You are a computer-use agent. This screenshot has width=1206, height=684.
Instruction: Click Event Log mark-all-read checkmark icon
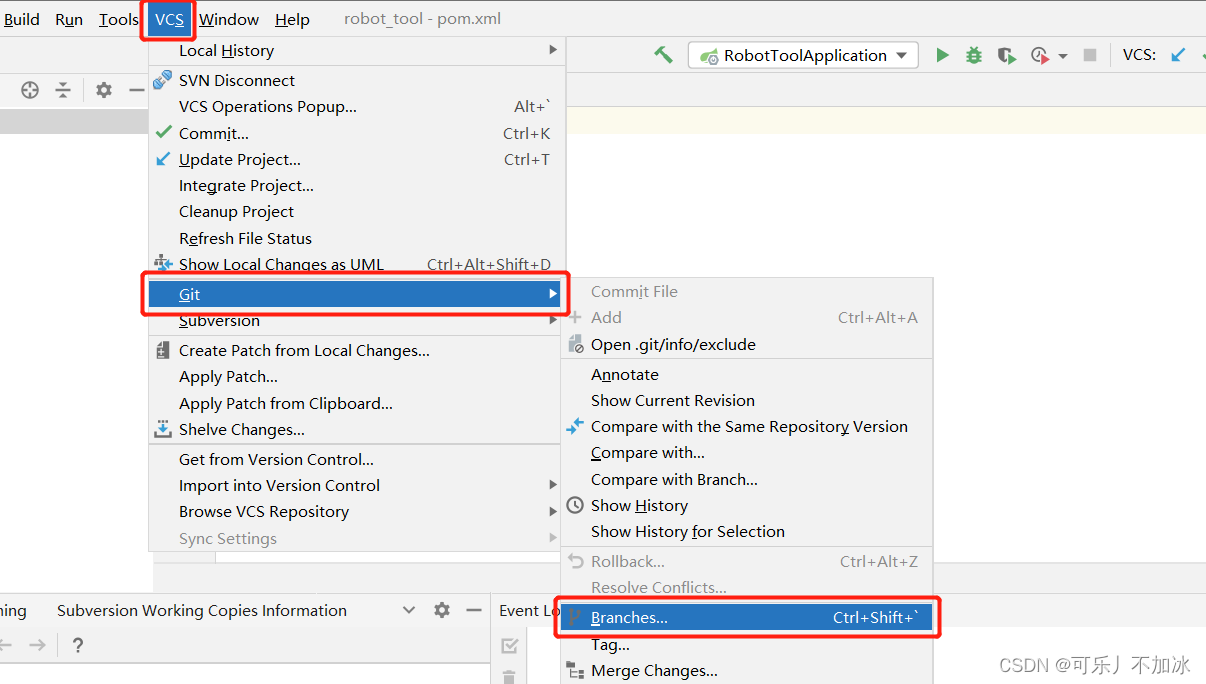(510, 646)
